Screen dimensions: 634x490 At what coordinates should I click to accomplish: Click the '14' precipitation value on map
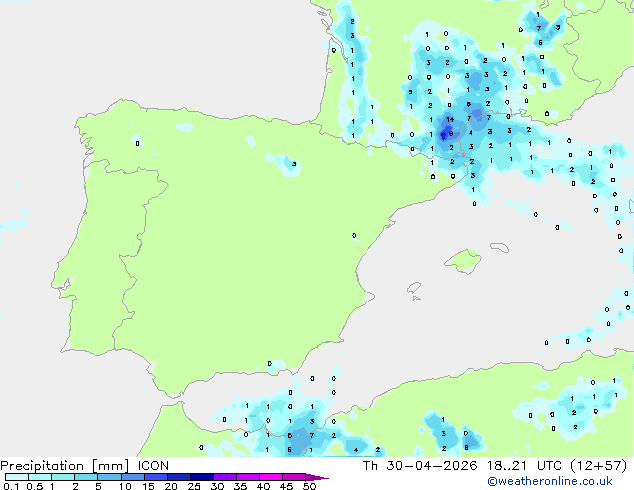pos(450,119)
